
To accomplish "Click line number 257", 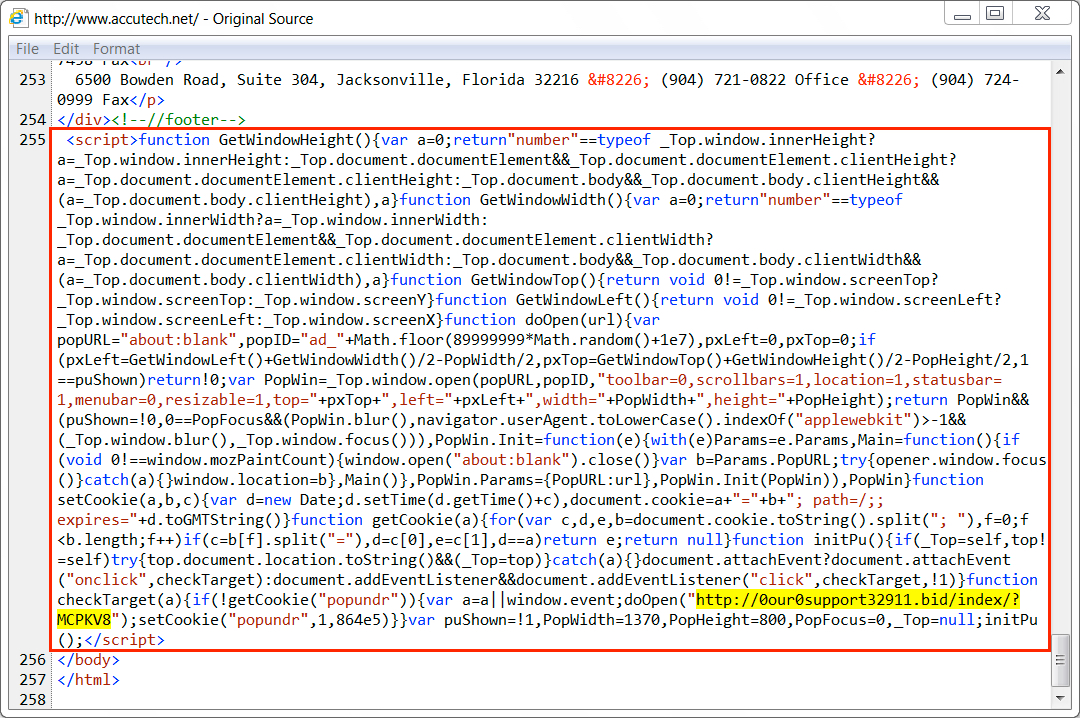I will click(32, 680).
